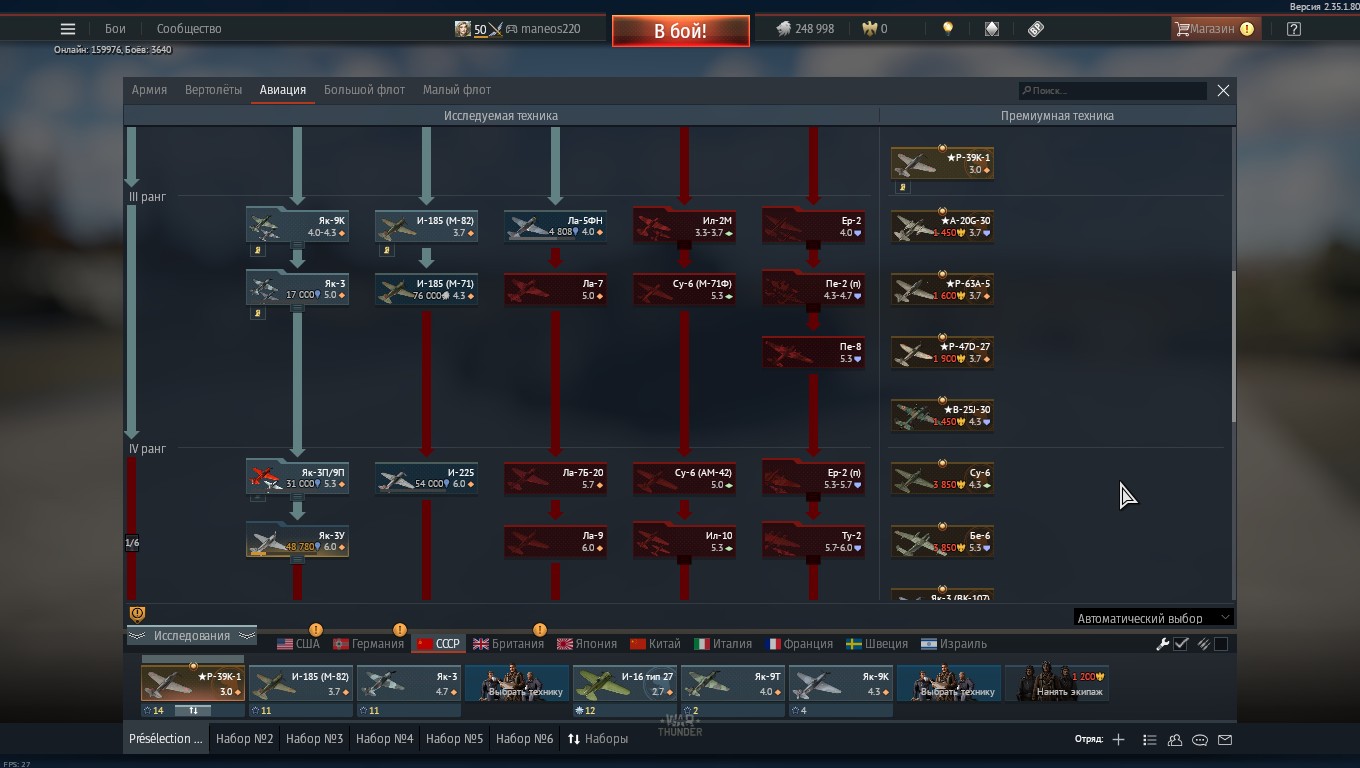1360x768 pixels.
Task: Select И-16 тип 27 in the crew slotbar
Action: click(625, 683)
